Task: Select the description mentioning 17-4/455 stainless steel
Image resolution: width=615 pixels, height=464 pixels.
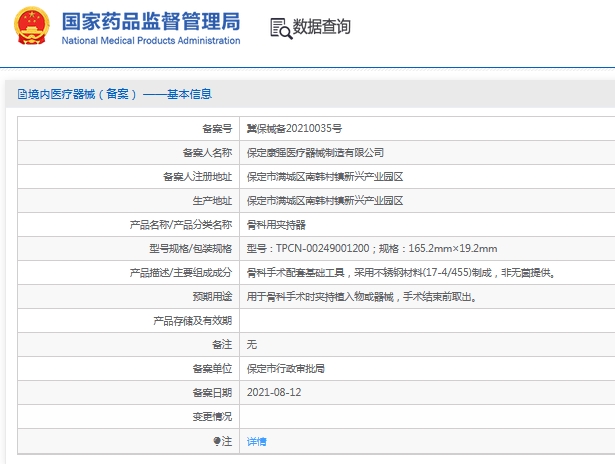Action: tap(401, 273)
